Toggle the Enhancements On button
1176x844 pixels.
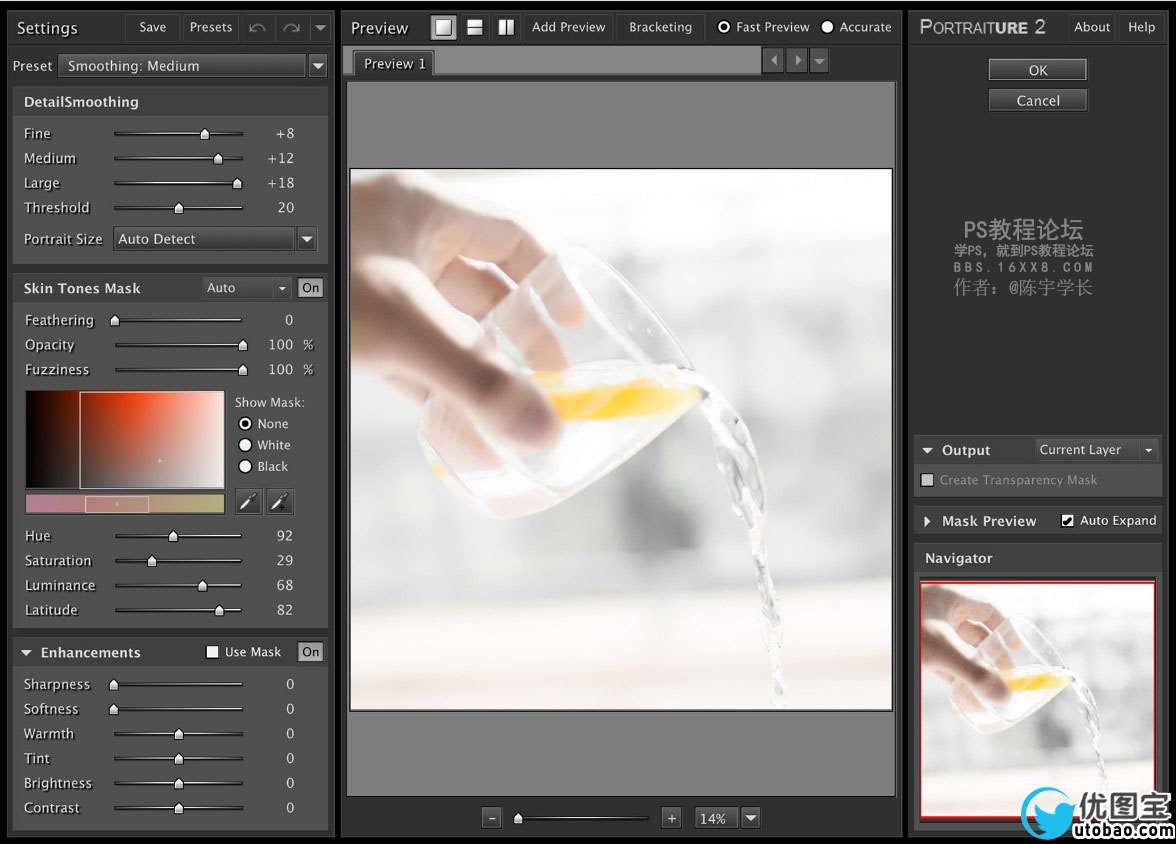coord(310,652)
